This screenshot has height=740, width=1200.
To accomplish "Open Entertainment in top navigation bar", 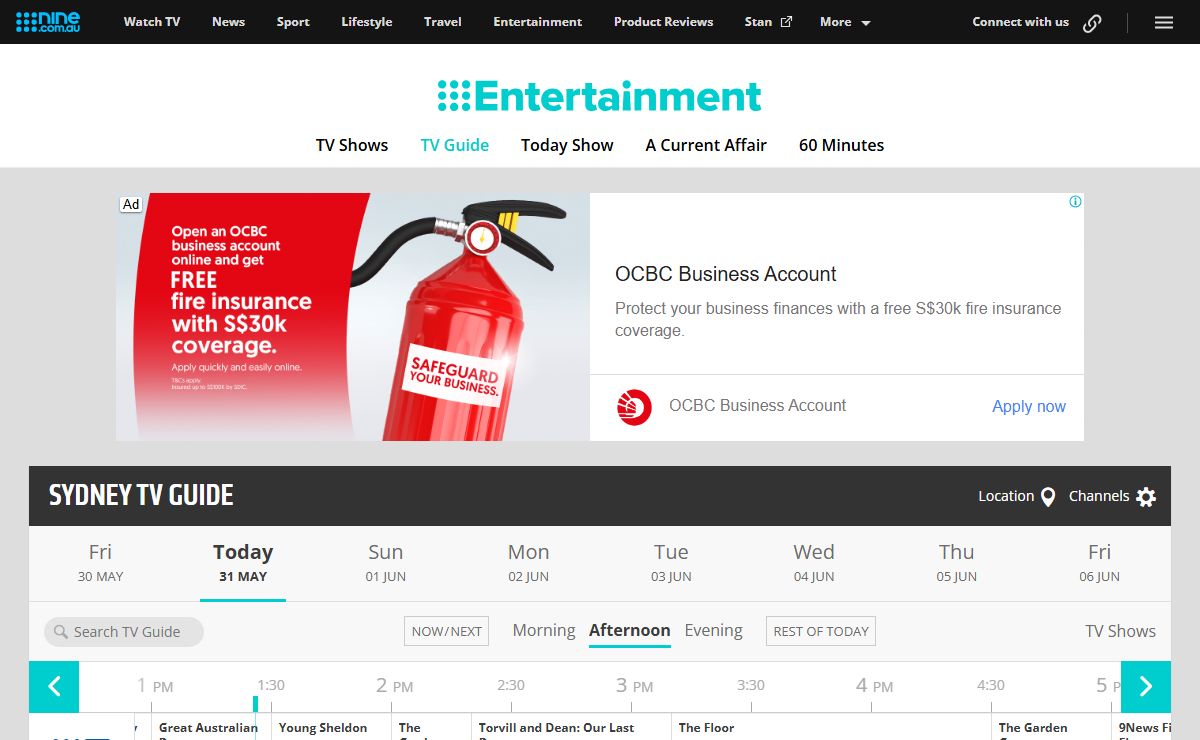I will pos(537,22).
